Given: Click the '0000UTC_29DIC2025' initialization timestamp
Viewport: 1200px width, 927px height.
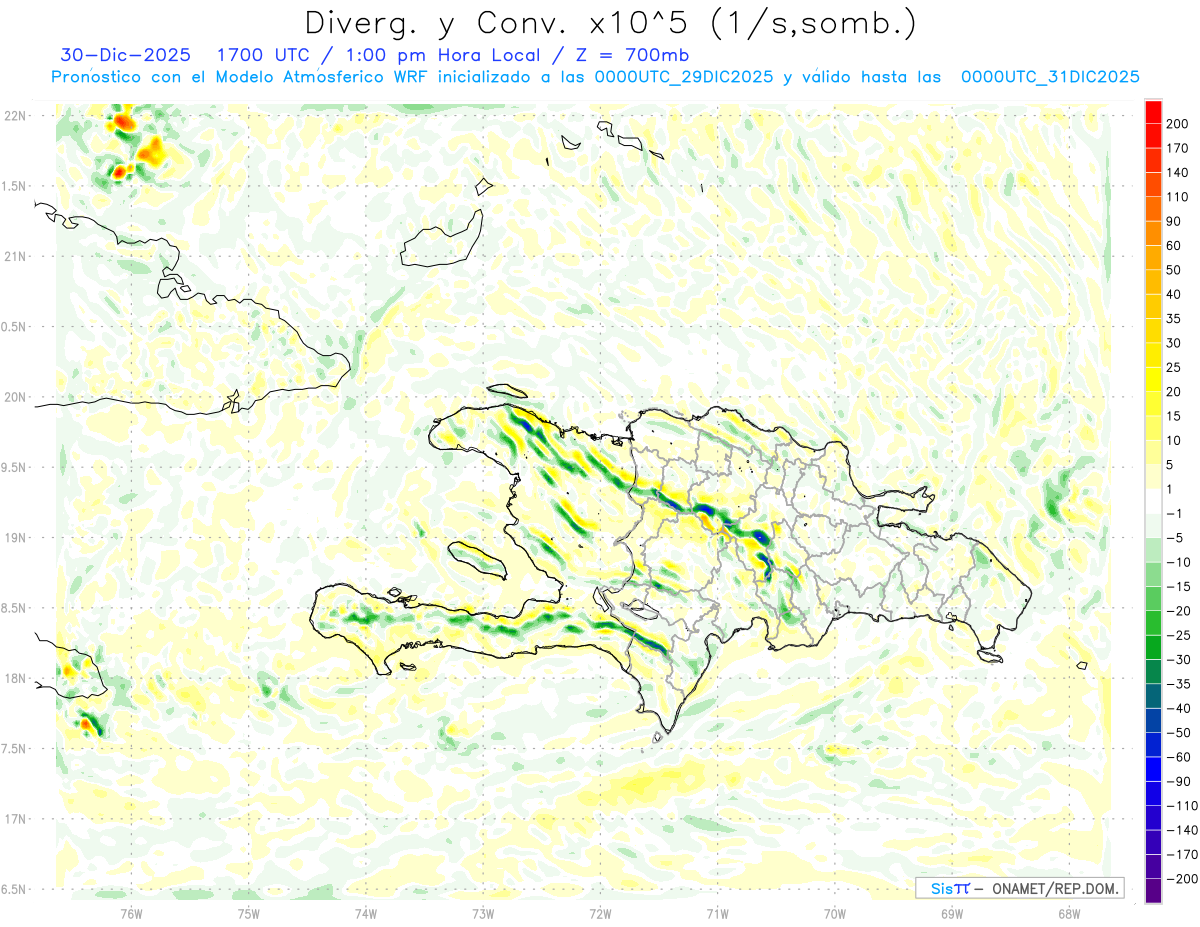Looking at the screenshot, I should coord(683,77).
